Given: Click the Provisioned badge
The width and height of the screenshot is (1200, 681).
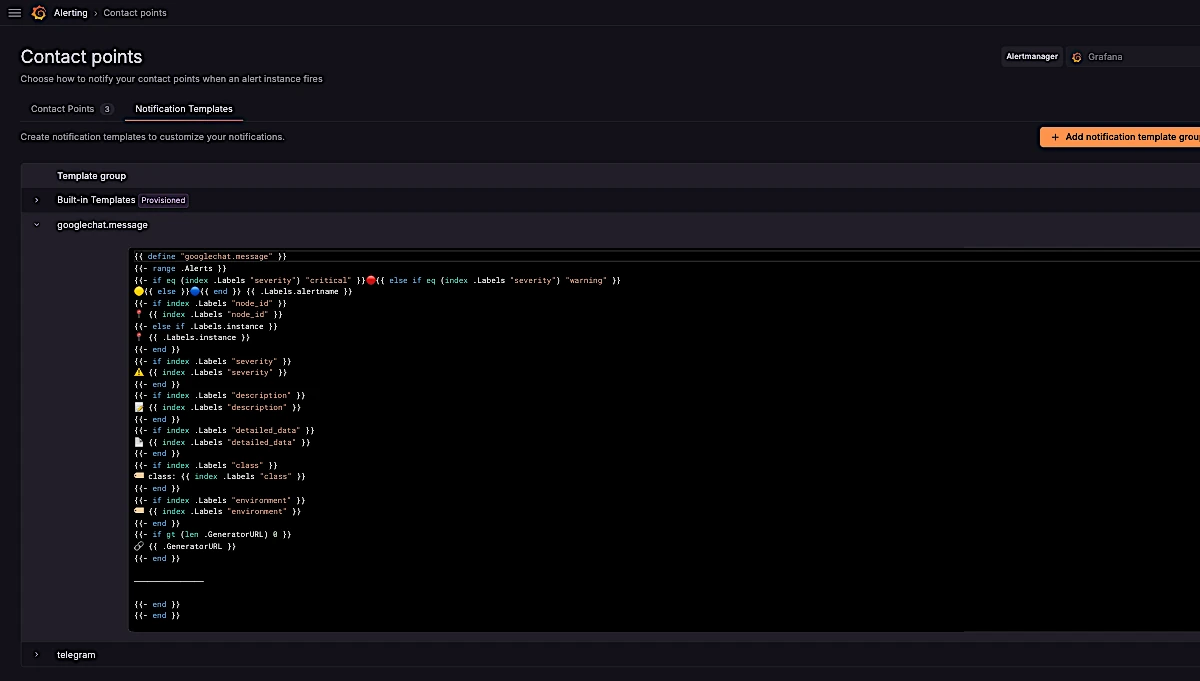Looking at the screenshot, I should point(163,200).
